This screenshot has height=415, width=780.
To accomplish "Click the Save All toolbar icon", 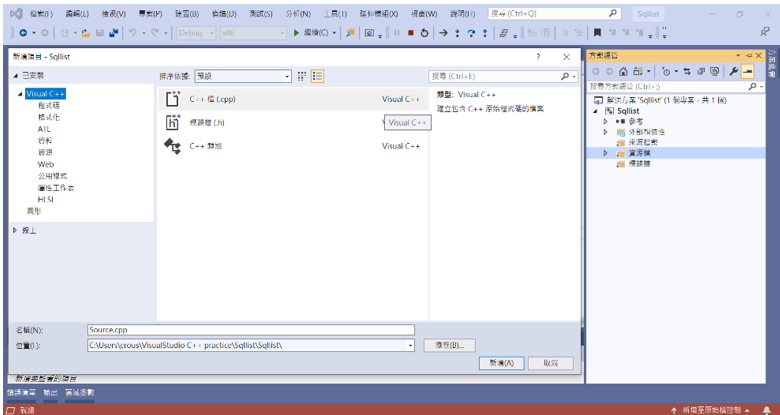I will click(x=114, y=33).
